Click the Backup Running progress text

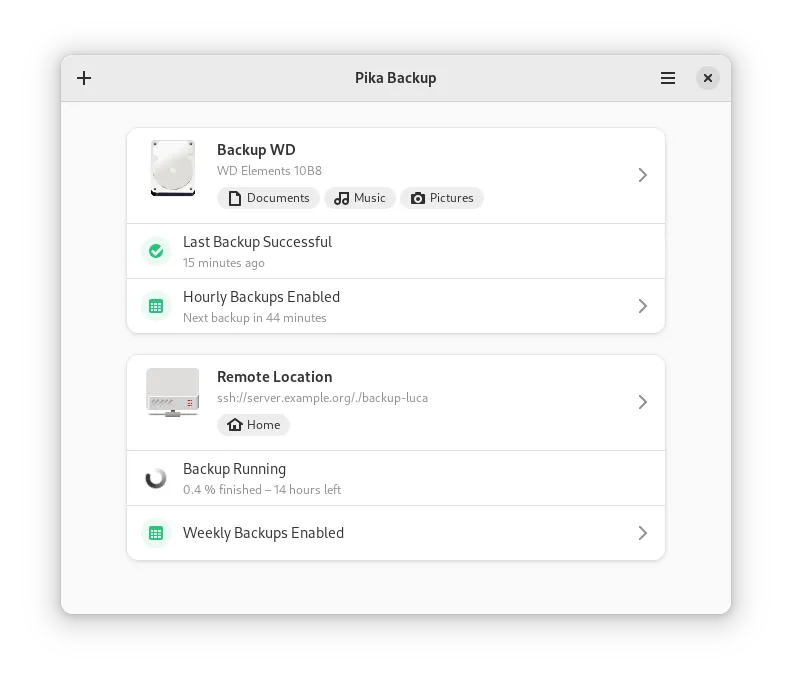262,490
